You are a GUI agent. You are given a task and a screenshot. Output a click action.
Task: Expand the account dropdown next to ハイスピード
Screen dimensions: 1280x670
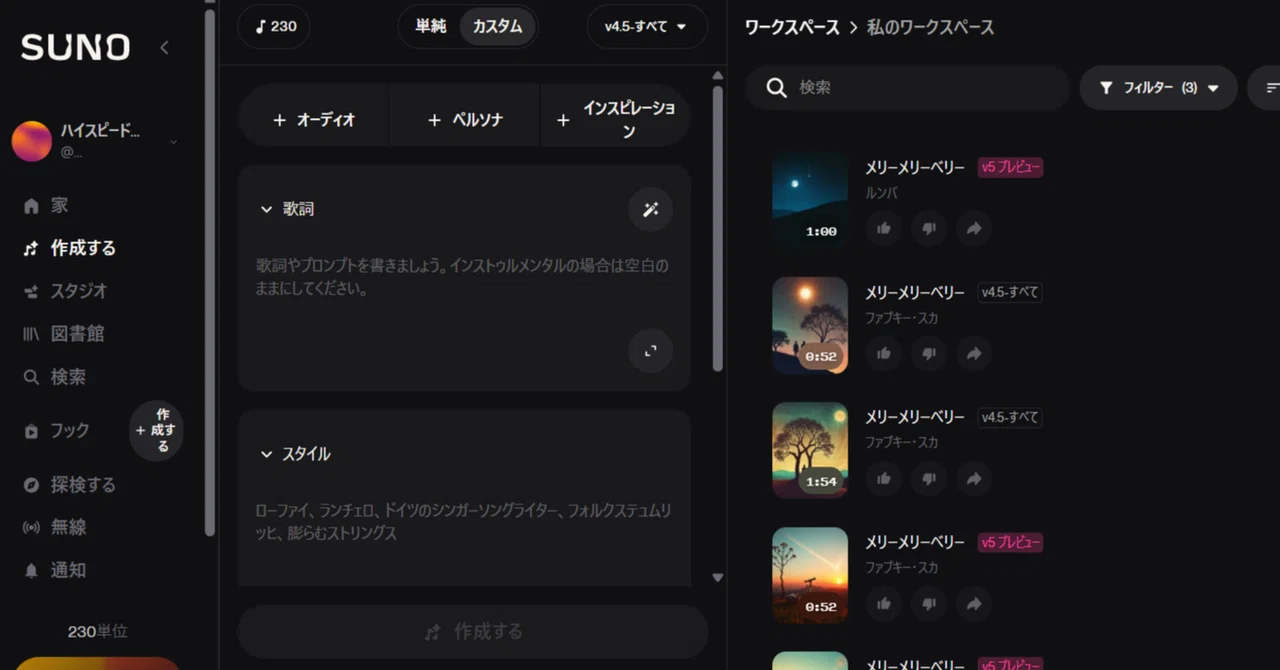coord(173,142)
